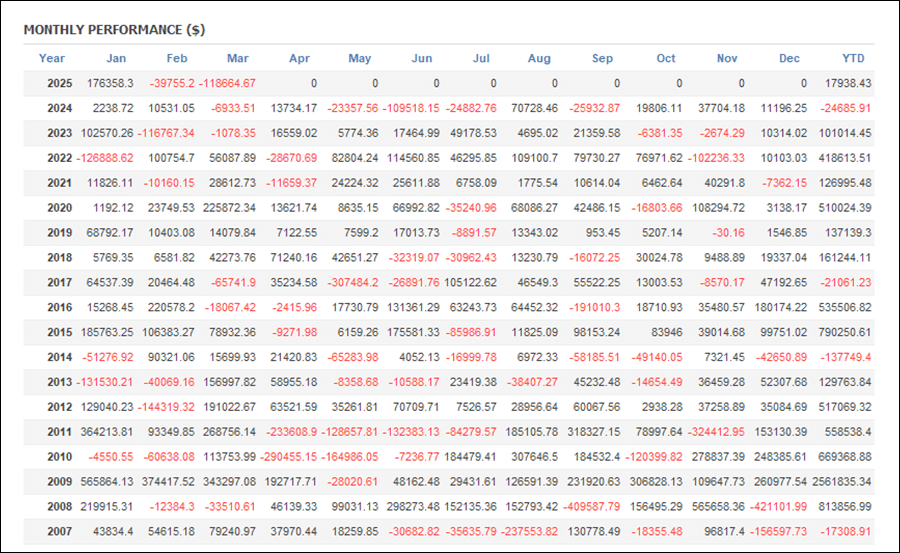Click the YTD column header

pyautogui.click(x=852, y=58)
